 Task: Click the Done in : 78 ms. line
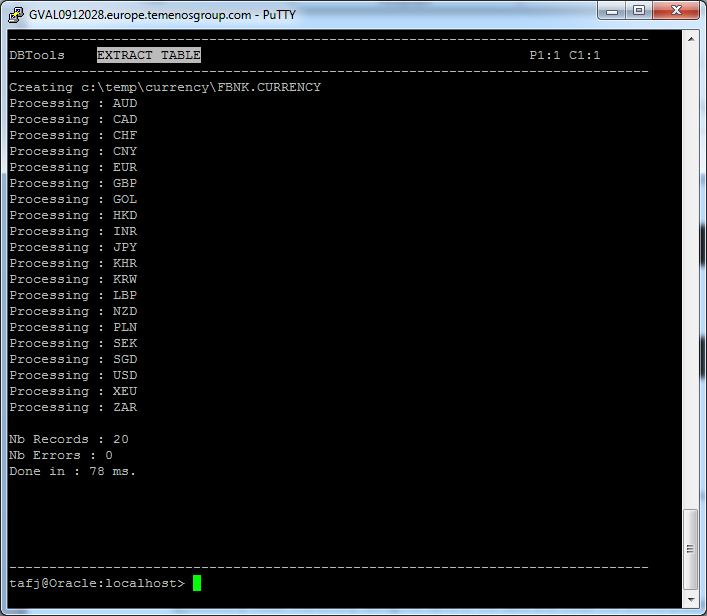[73, 472]
